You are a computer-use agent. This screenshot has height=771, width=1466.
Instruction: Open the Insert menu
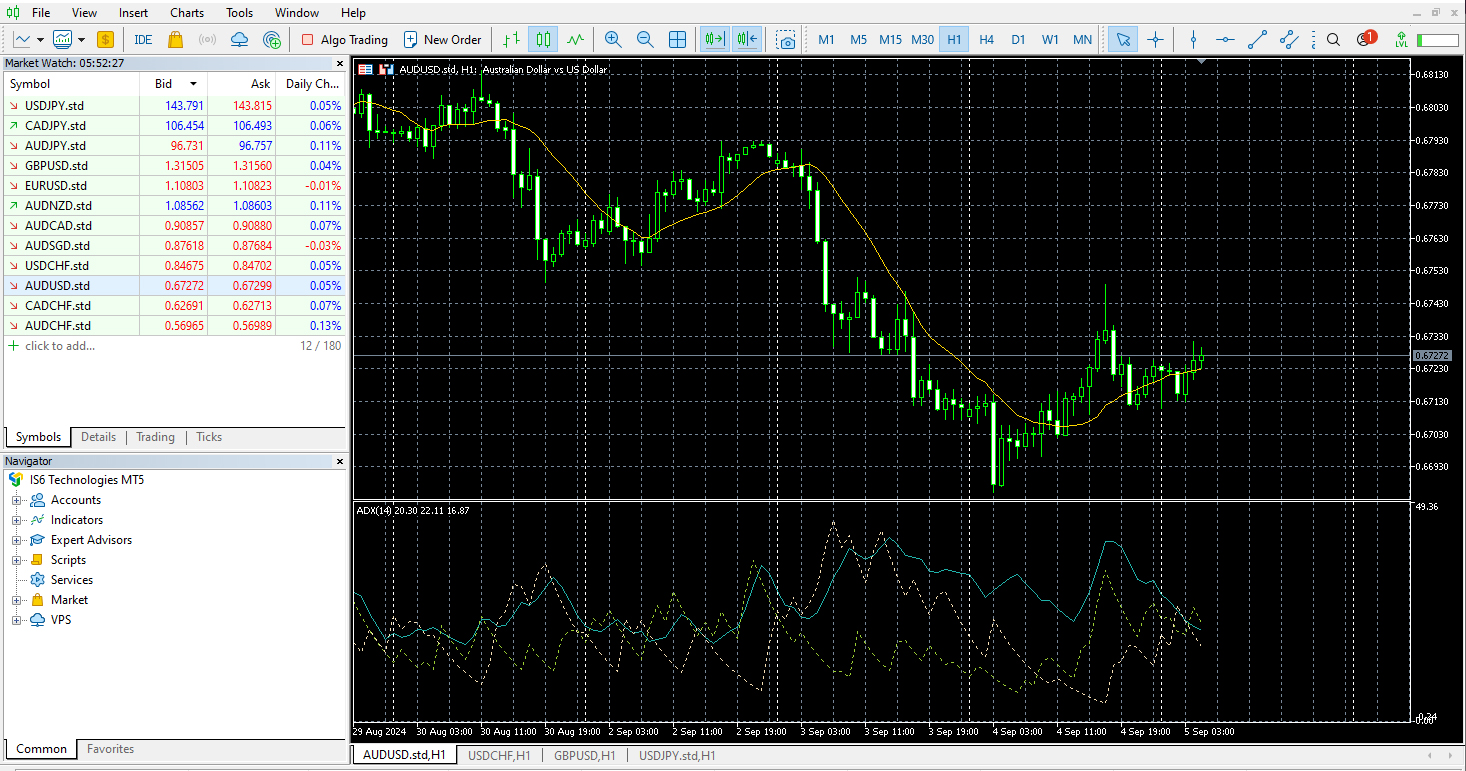coord(133,13)
